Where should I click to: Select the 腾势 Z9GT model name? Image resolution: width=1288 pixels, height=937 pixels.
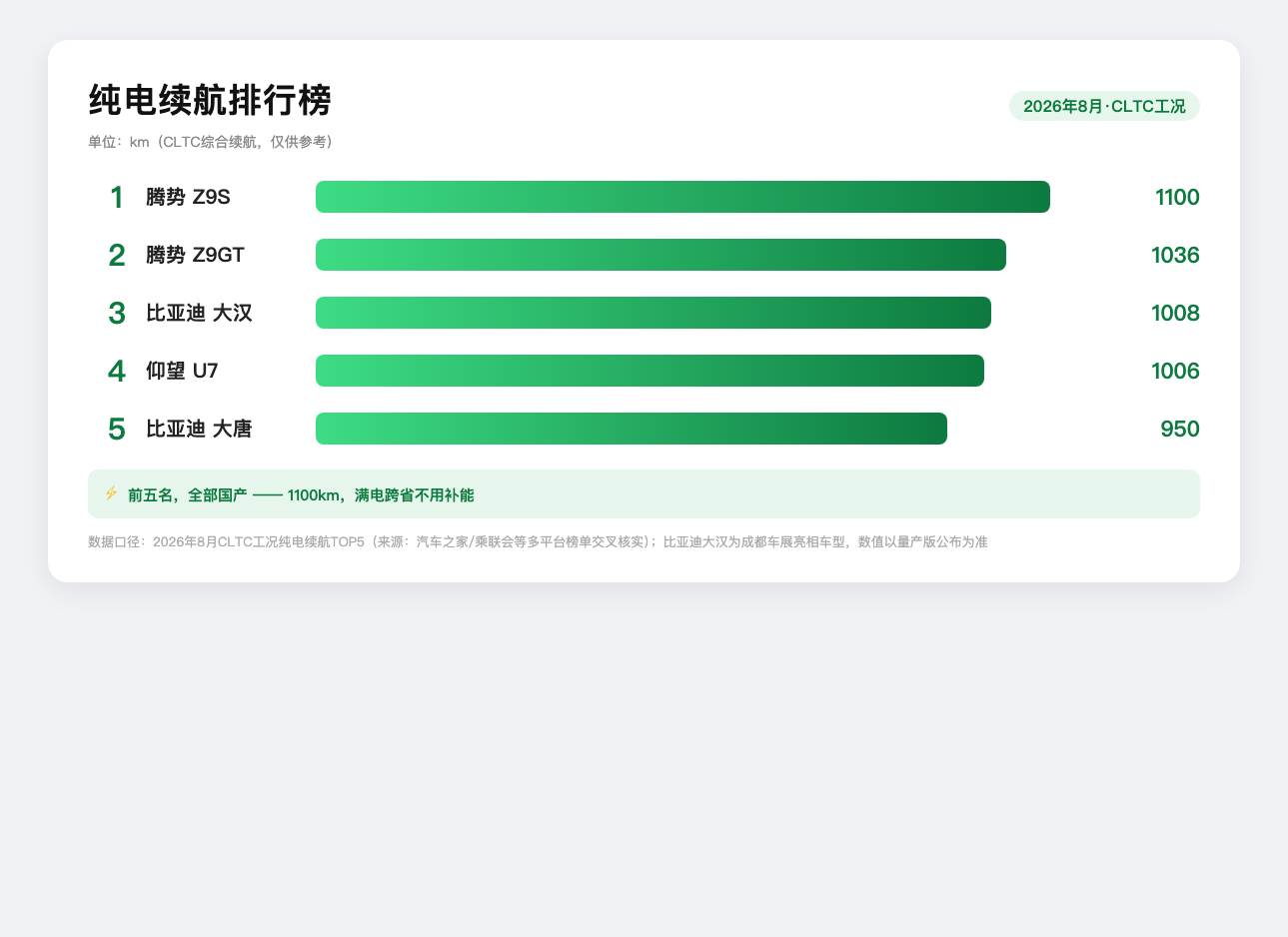(x=195, y=255)
